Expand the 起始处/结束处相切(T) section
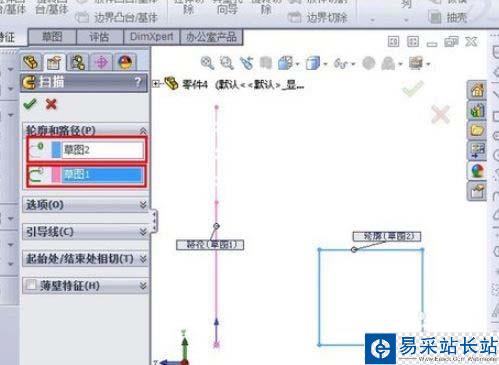The width and height of the screenshot is (499, 365). (x=143, y=259)
